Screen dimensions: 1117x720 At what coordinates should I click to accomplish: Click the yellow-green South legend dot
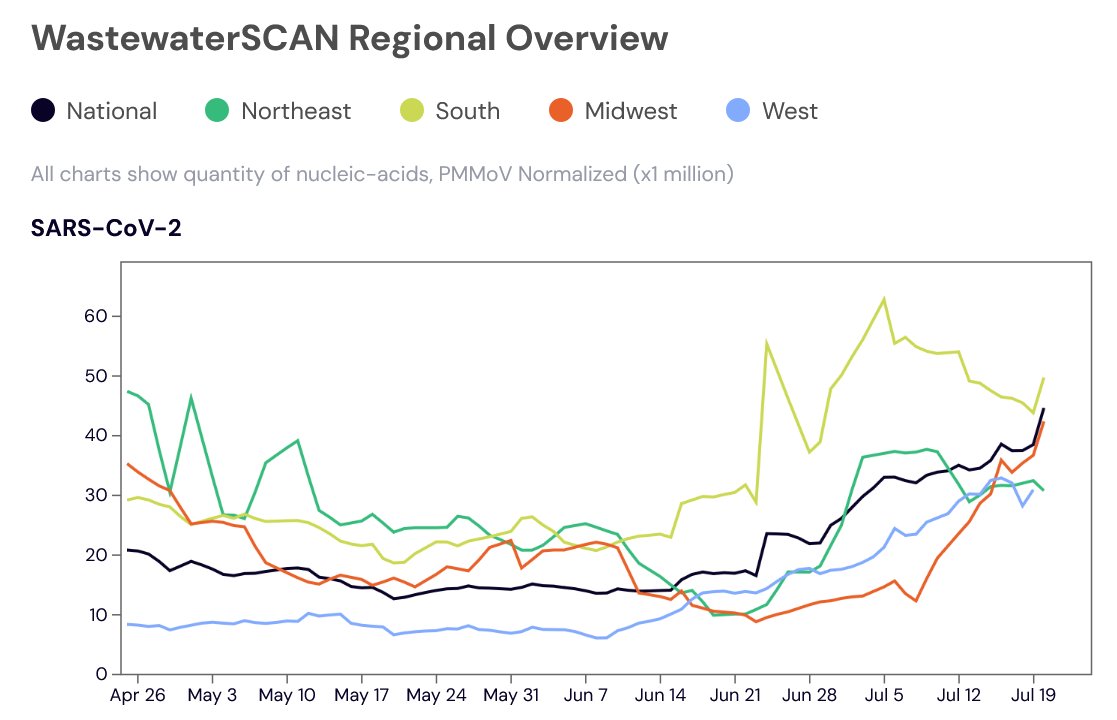tap(412, 110)
